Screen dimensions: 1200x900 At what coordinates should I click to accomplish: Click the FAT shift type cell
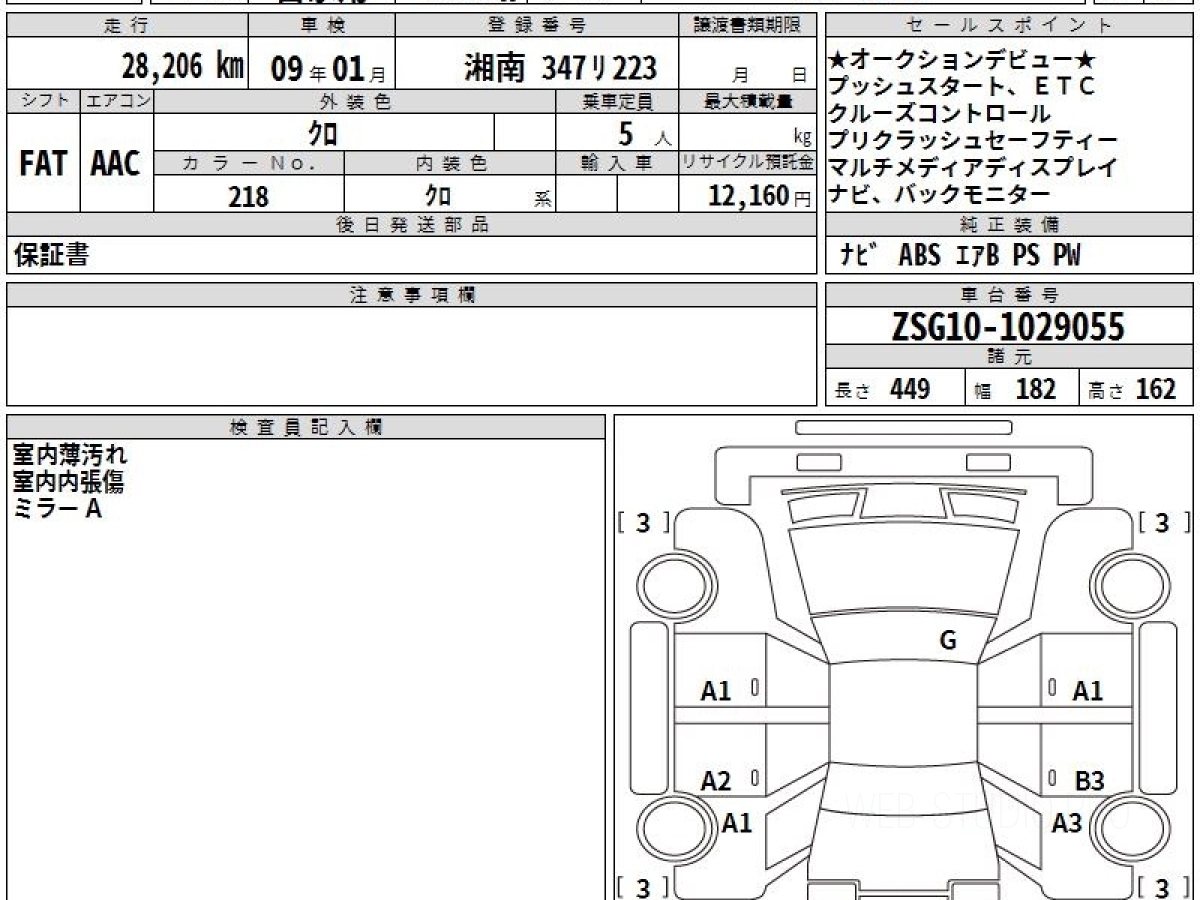[42, 164]
